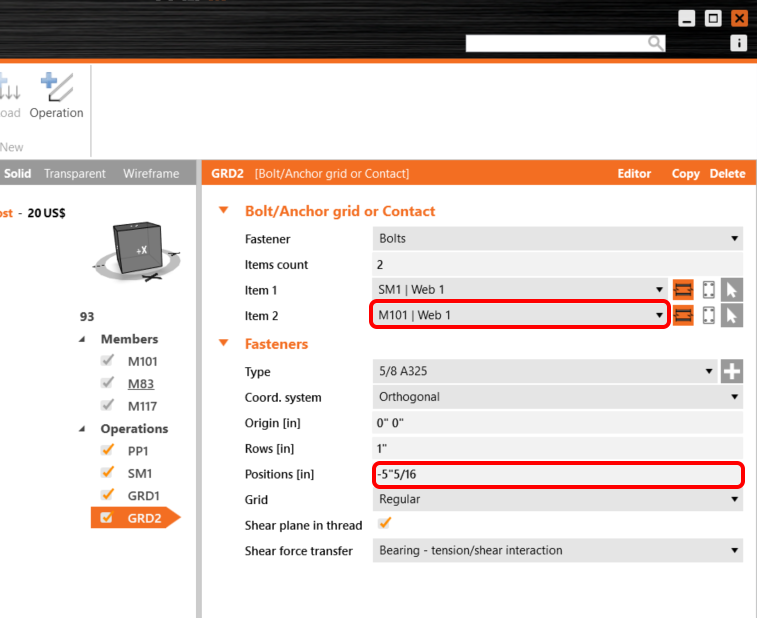Viewport: 757px width, 618px height.
Task: Click the Delete button
Action: coord(727,173)
